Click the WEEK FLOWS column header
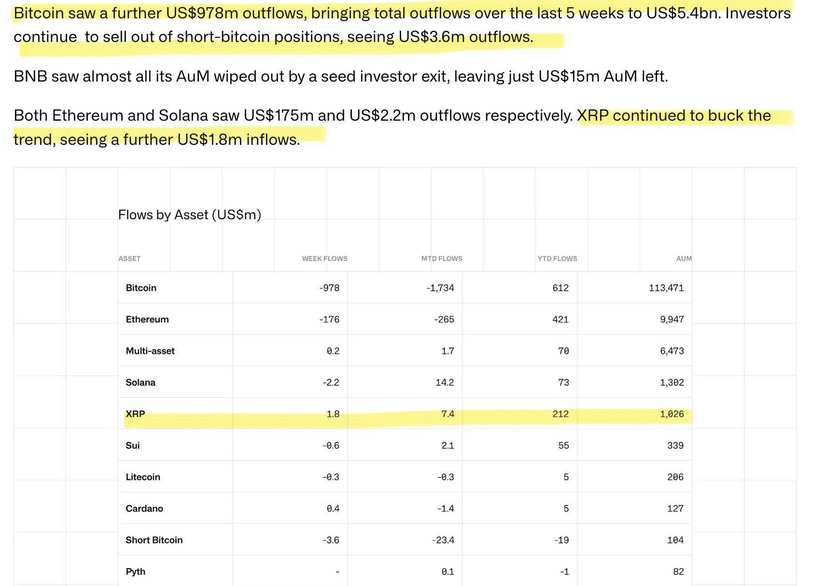Screen dimensions: 840x586 [324, 259]
